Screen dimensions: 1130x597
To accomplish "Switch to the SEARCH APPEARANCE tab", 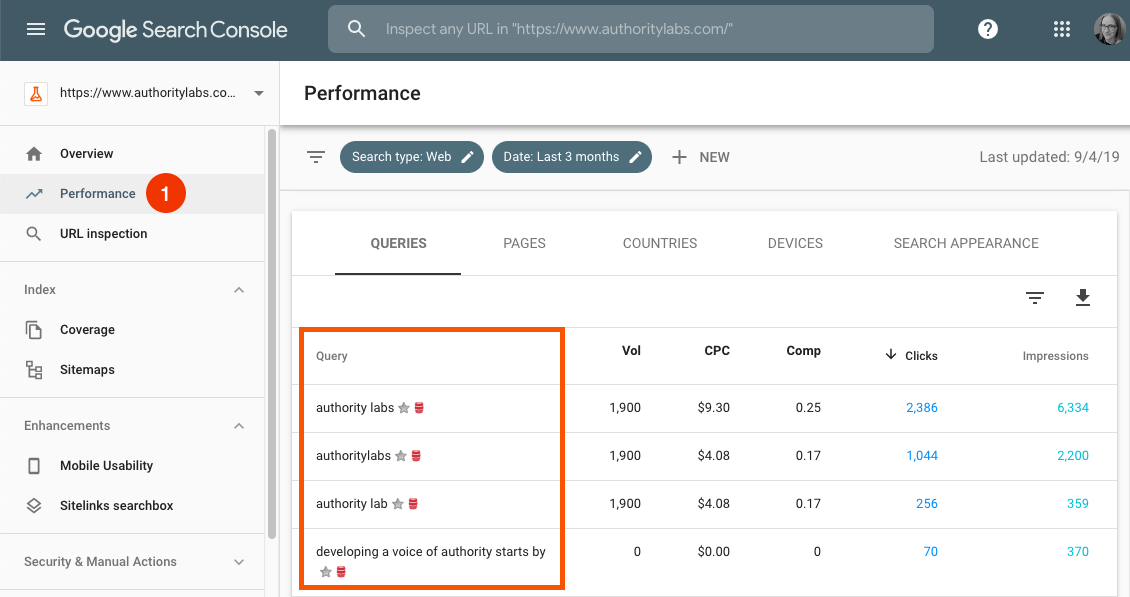I will click(966, 244).
